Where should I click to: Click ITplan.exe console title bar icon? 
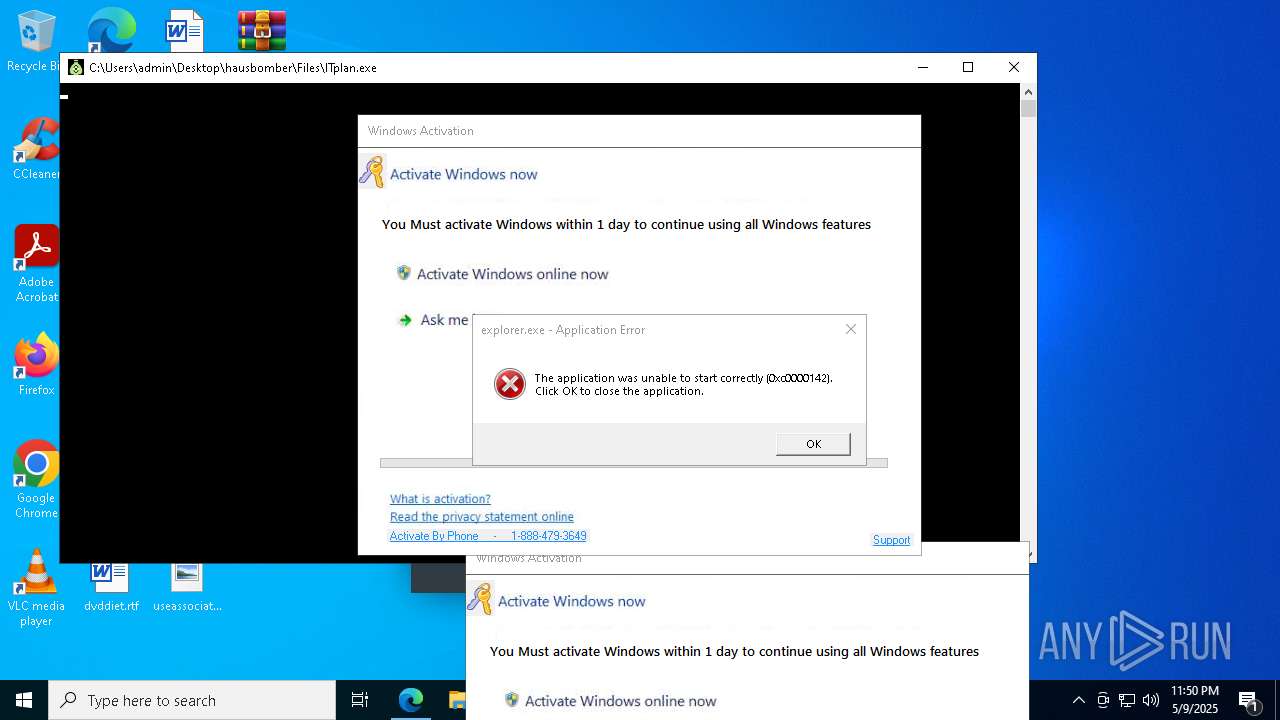point(76,68)
